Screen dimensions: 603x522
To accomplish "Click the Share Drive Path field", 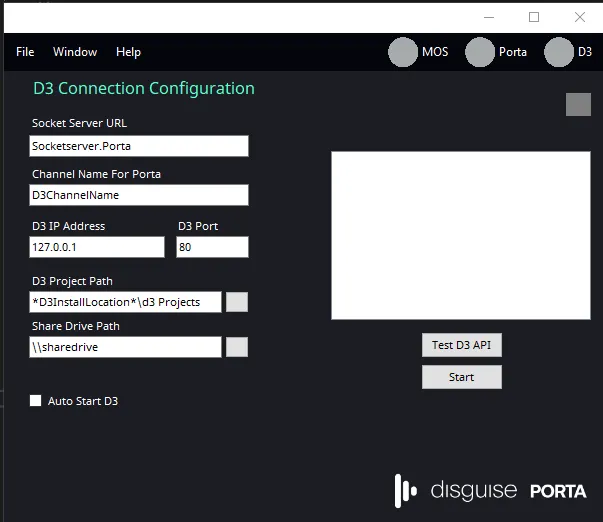I will coord(125,347).
